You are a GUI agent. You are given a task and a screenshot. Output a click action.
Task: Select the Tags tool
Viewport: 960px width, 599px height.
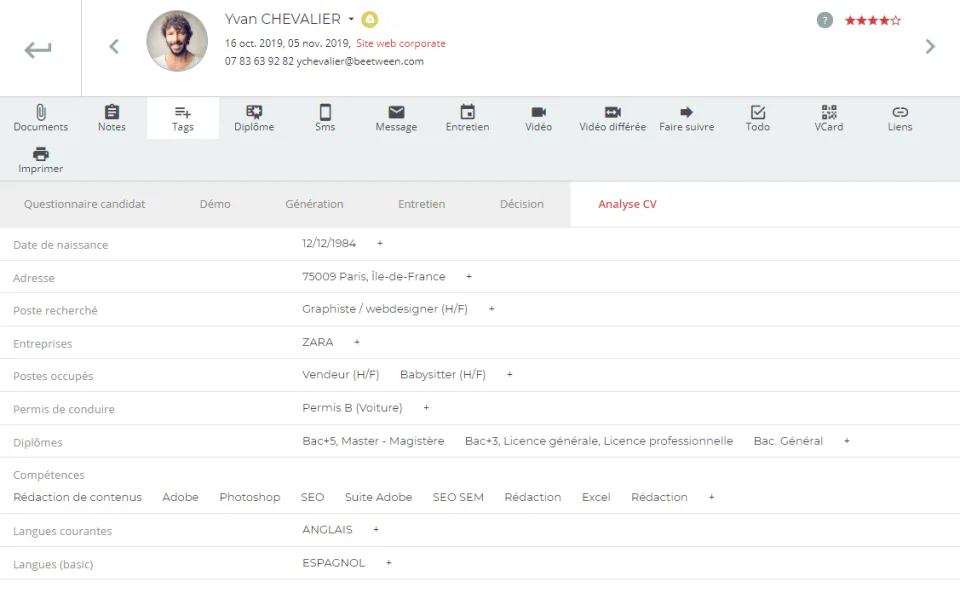coord(182,118)
